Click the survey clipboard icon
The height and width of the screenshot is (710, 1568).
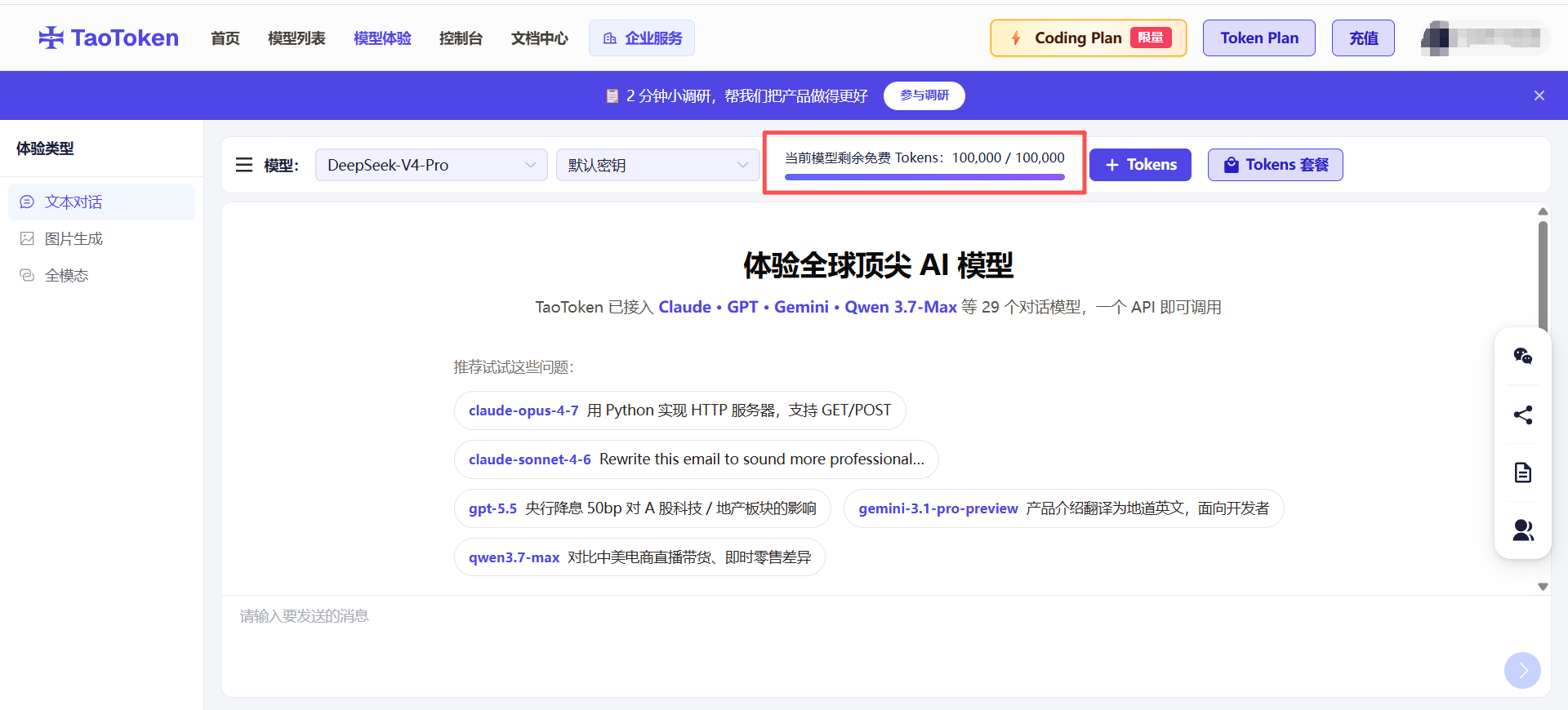612,95
